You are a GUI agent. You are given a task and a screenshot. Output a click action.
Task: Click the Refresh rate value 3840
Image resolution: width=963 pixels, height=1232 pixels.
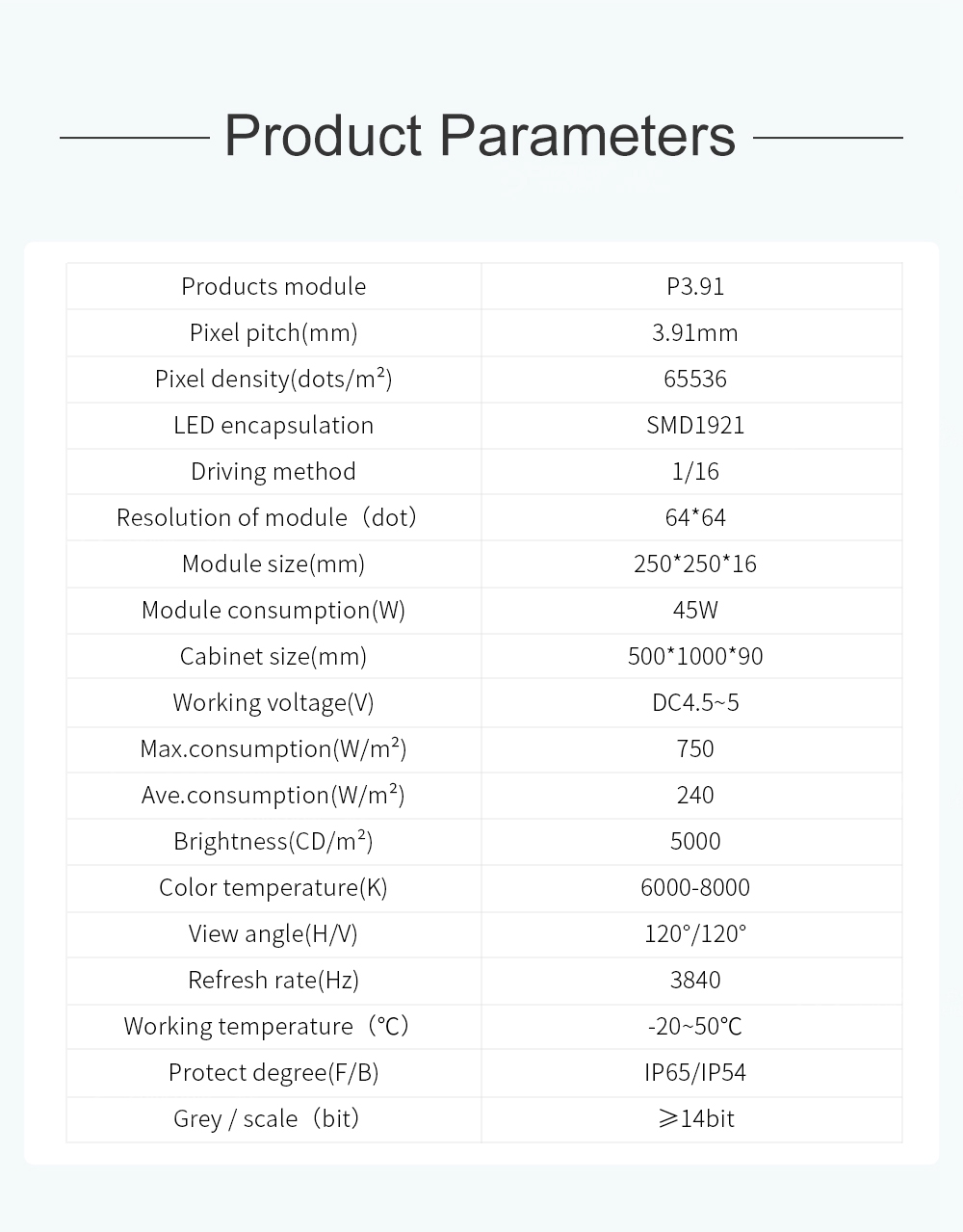(x=694, y=980)
